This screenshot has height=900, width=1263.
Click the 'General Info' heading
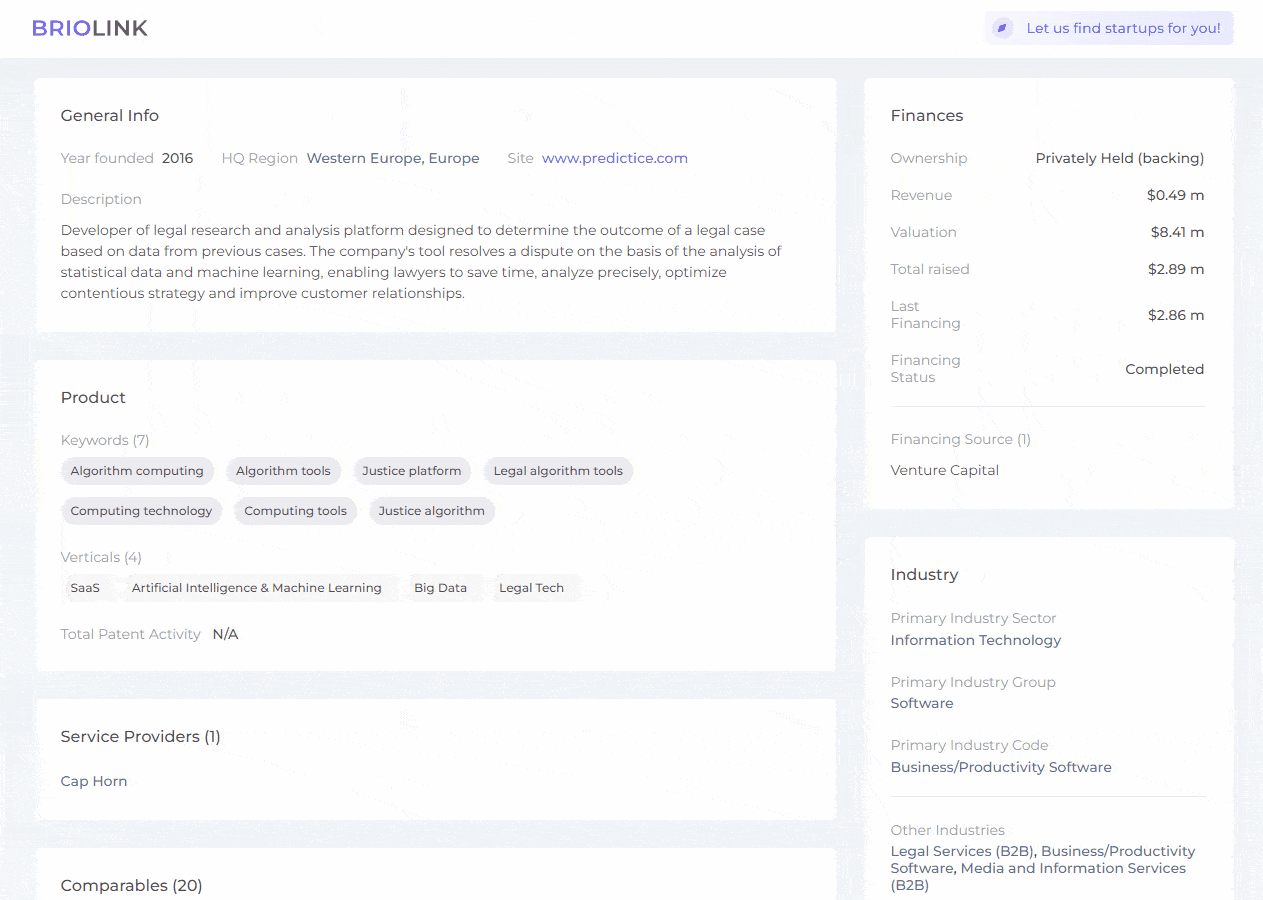(110, 116)
